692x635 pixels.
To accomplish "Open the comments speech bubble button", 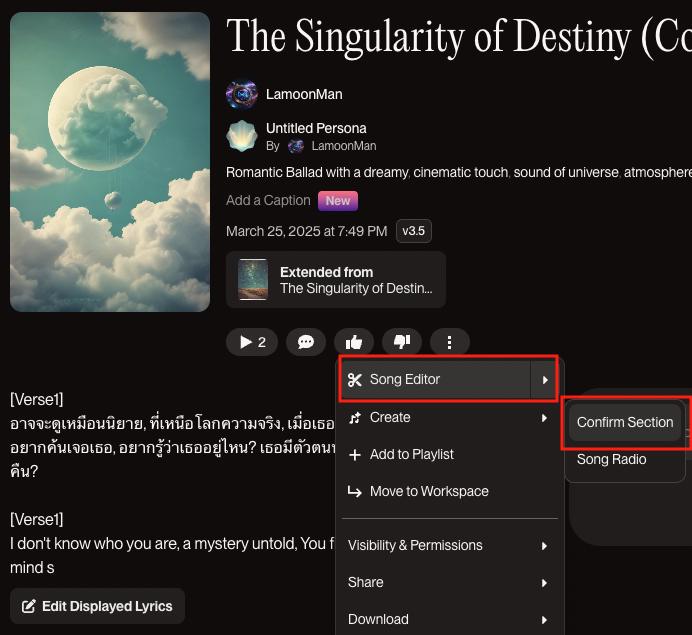I will 306,342.
